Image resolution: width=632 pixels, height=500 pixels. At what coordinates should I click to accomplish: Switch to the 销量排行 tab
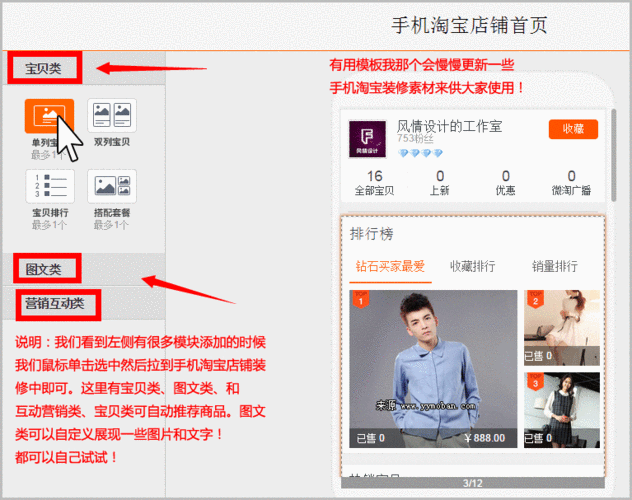555,266
